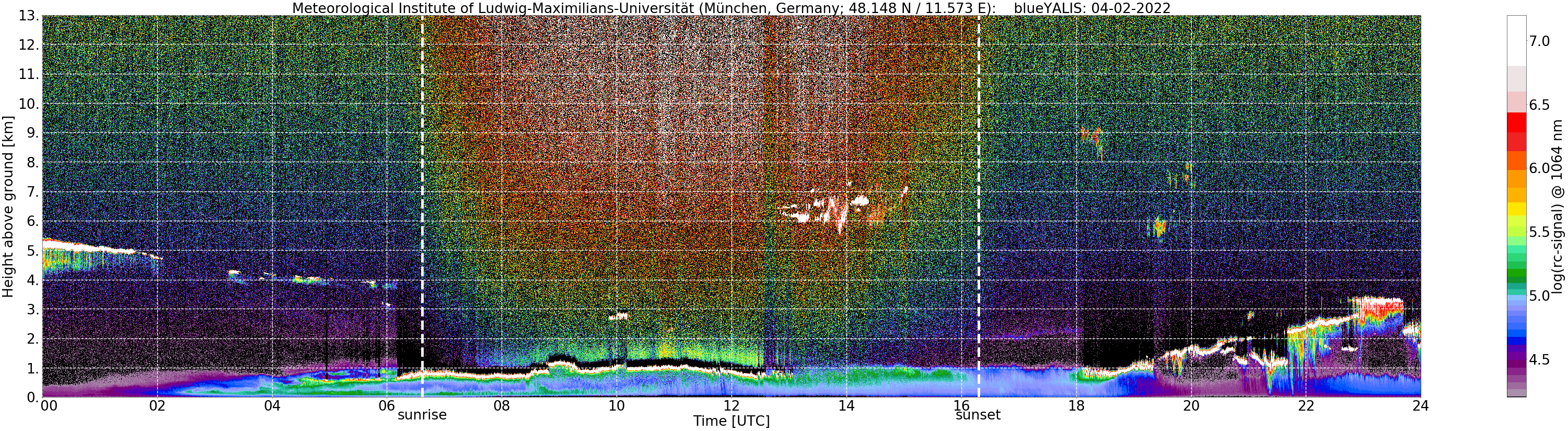Image resolution: width=1568 pixels, height=431 pixels.
Task: Click the time axis tick label '04'
Action: (x=272, y=405)
